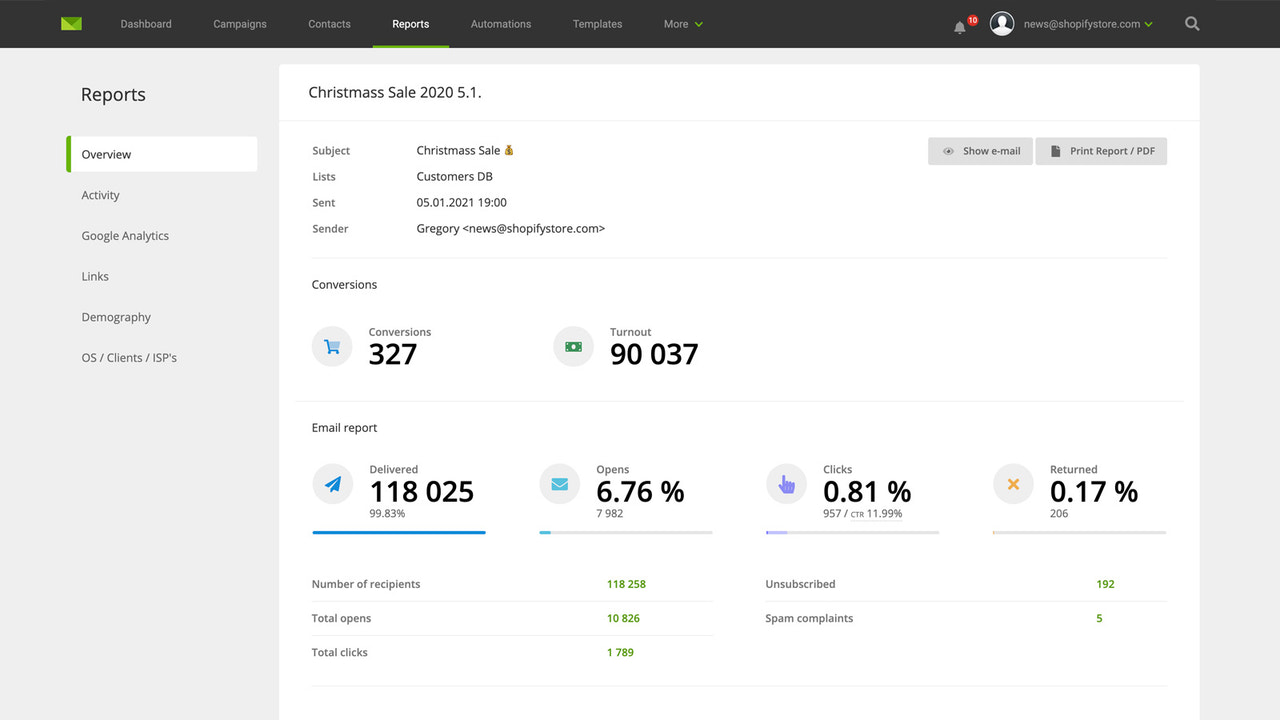The image size is (1280, 720).
Task: Open the Templates section
Action: point(597,24)
